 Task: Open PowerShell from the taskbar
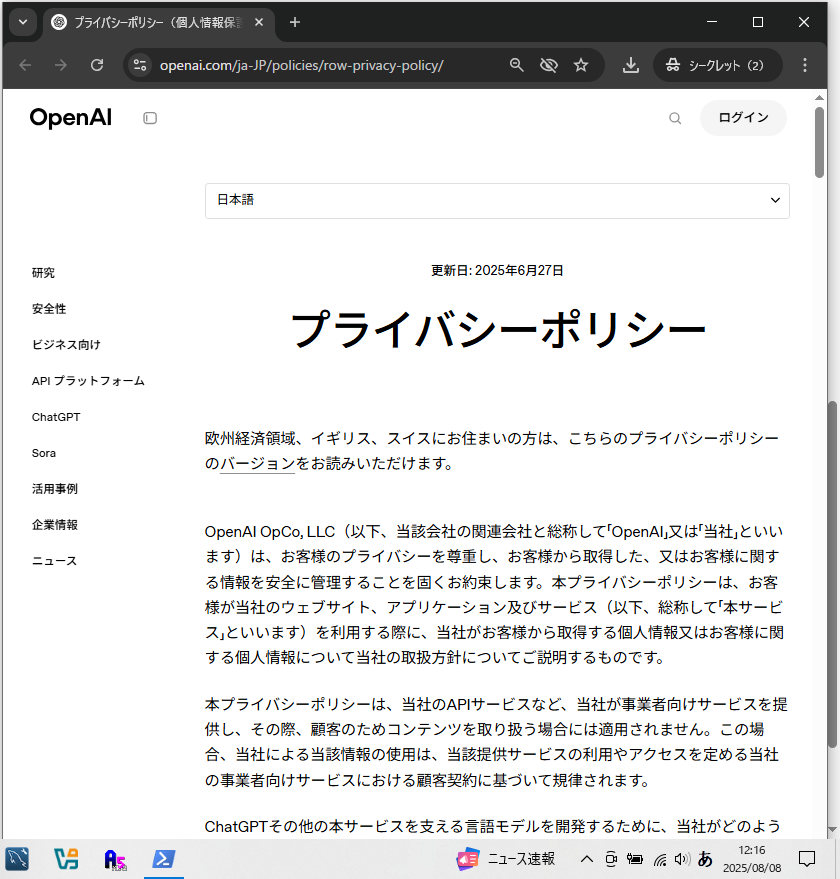click(164, 859)
